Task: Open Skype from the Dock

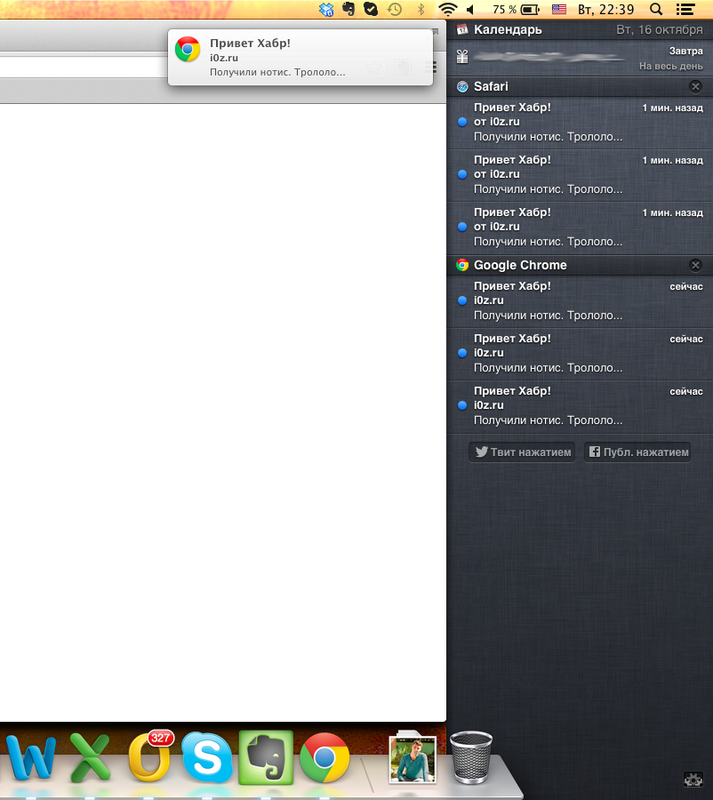Action: coord(207,758)
